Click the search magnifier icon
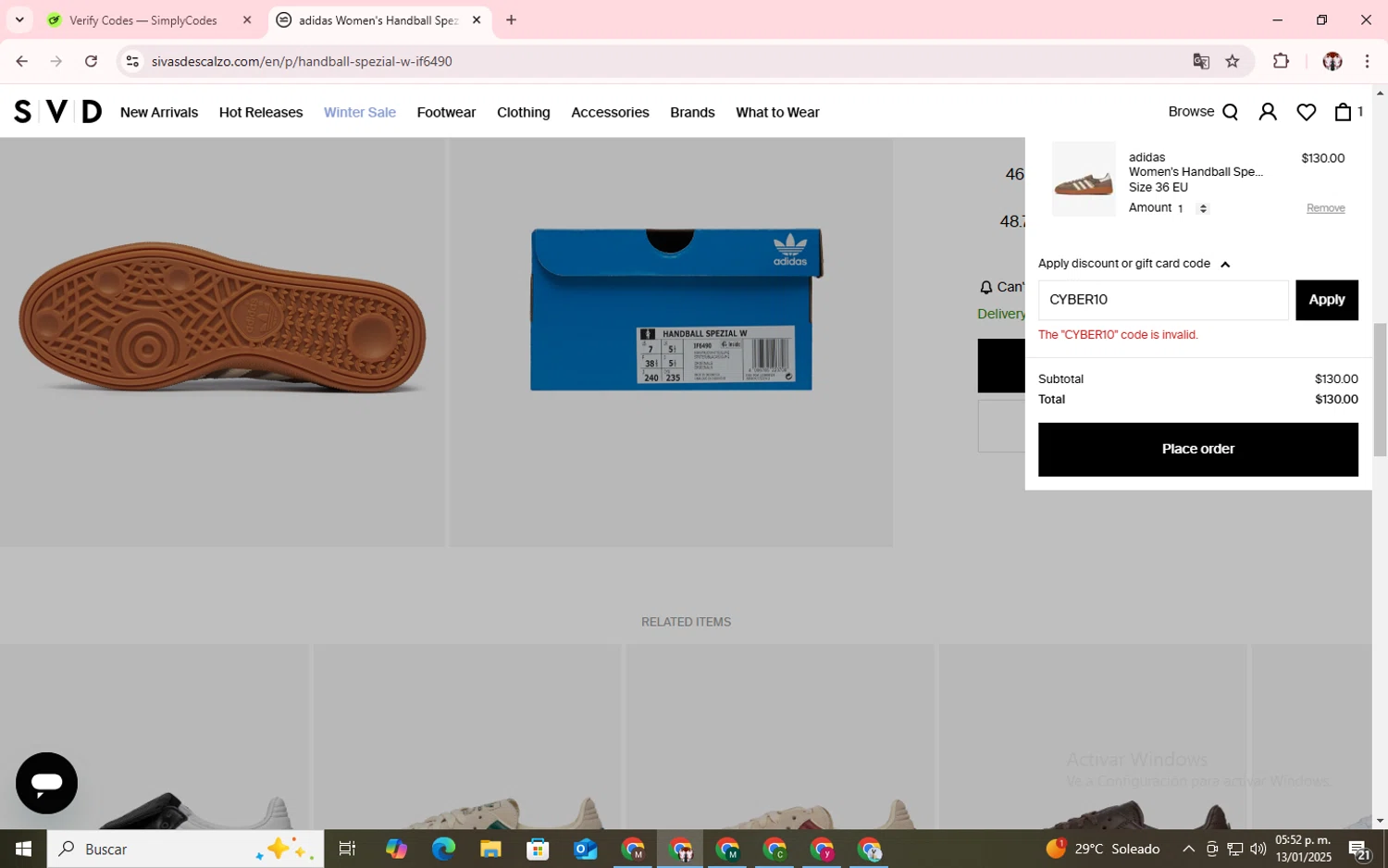Image resolution: width=1388 pixels, height=868 pixels. [x=1231, y=112]
